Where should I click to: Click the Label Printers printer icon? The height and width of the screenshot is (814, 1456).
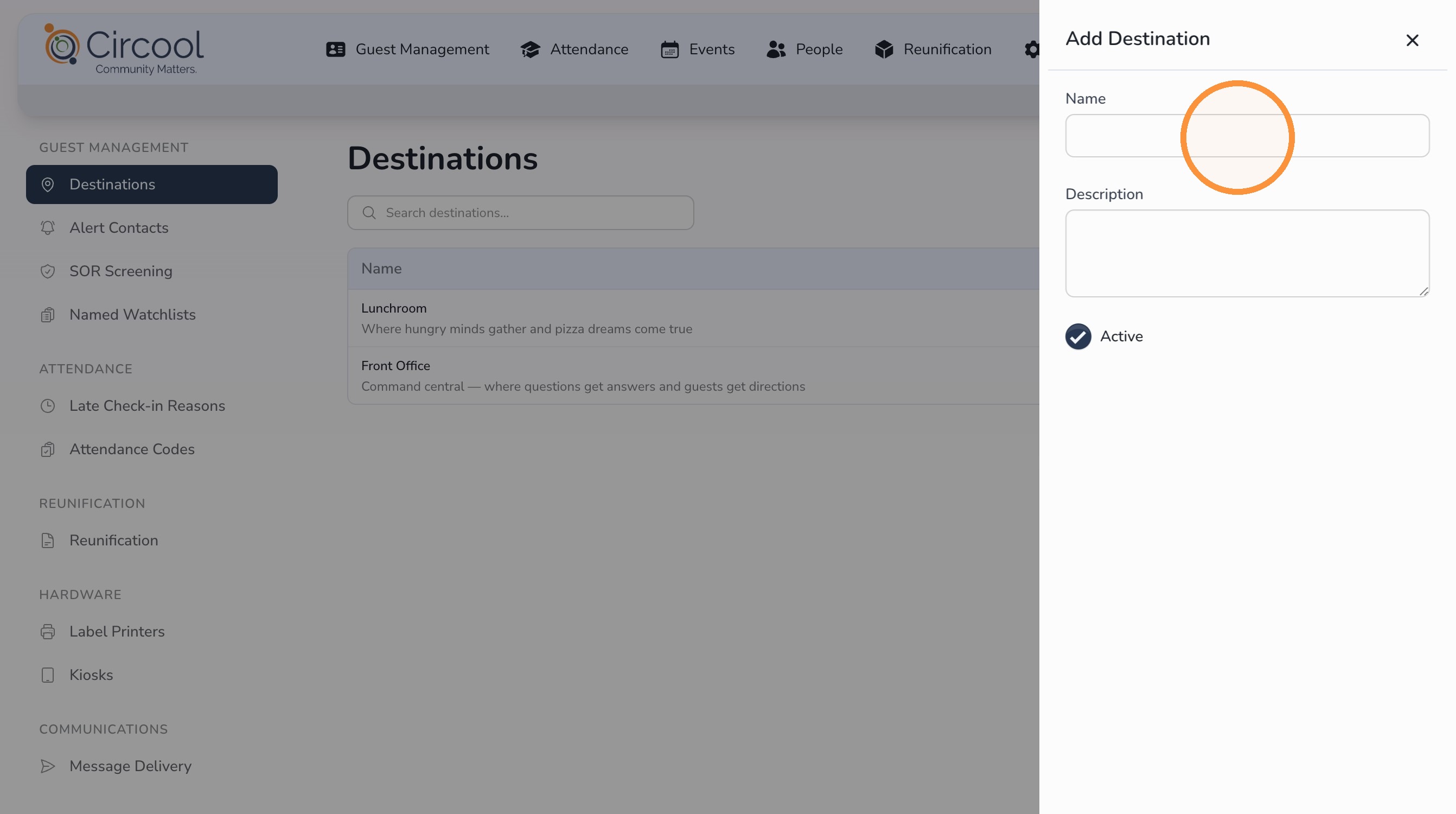click(48, 632)
